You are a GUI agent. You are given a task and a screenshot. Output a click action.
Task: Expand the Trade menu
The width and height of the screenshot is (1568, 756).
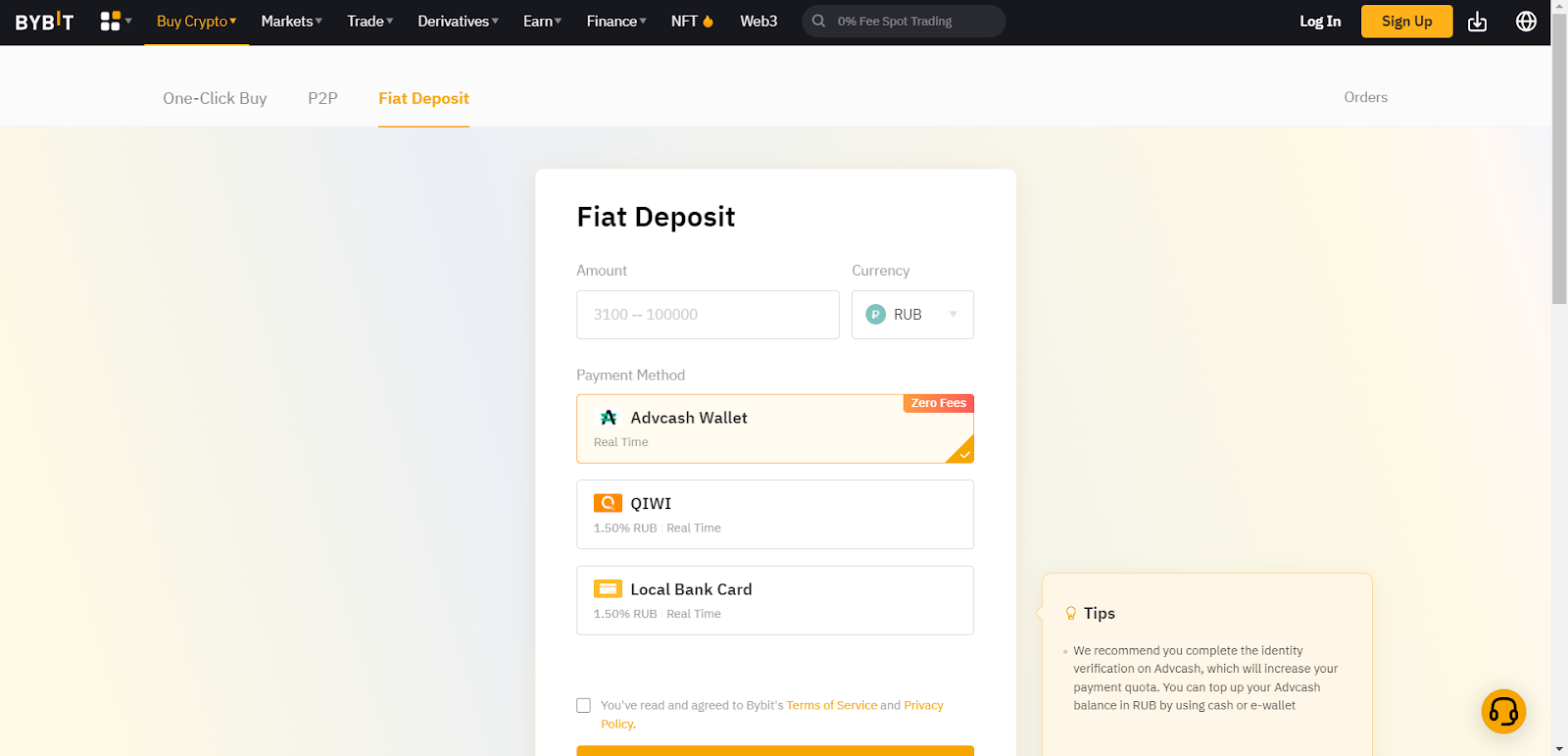(x=369, y=22)
